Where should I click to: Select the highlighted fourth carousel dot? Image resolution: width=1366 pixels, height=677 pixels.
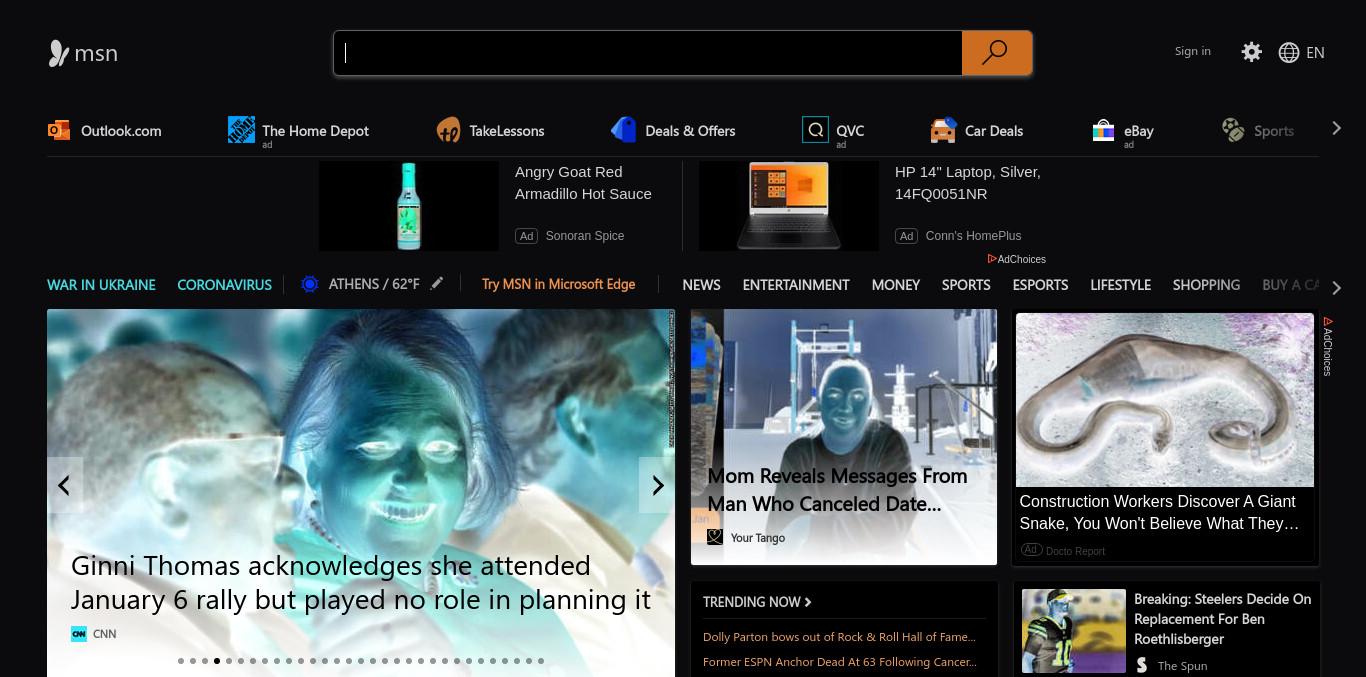217,661
